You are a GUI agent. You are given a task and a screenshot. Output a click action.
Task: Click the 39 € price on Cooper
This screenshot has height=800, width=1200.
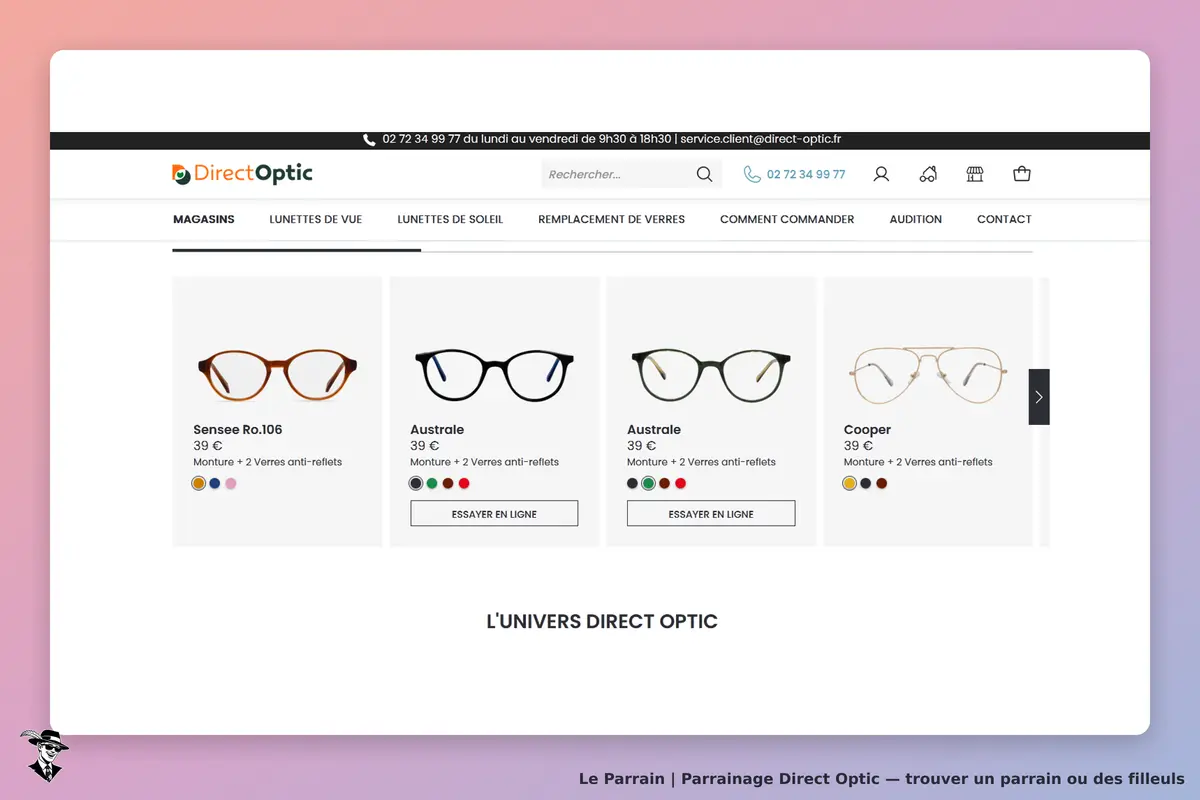(x=858, y=446)
